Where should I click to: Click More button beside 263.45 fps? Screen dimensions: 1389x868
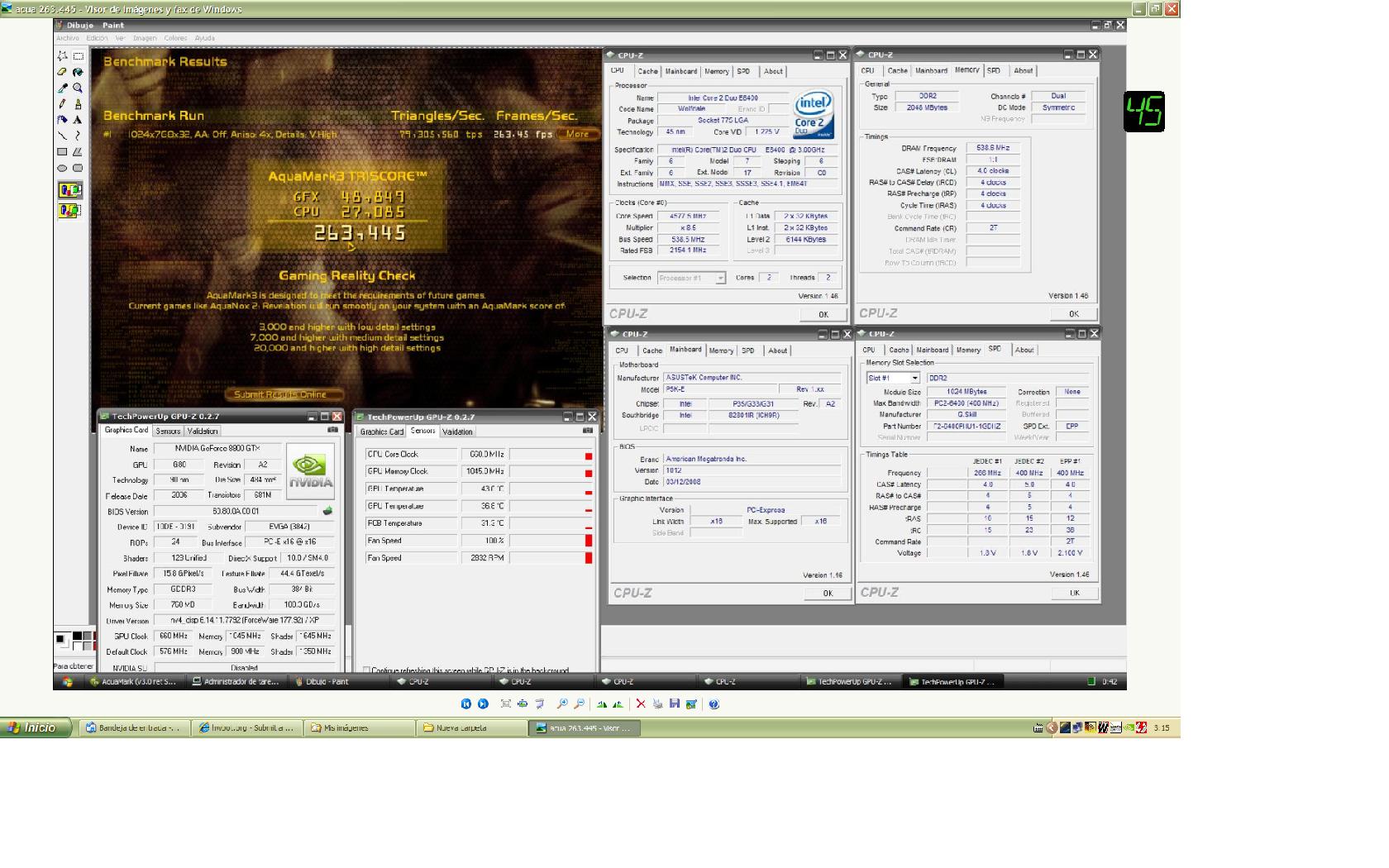[x=577, y=134]
